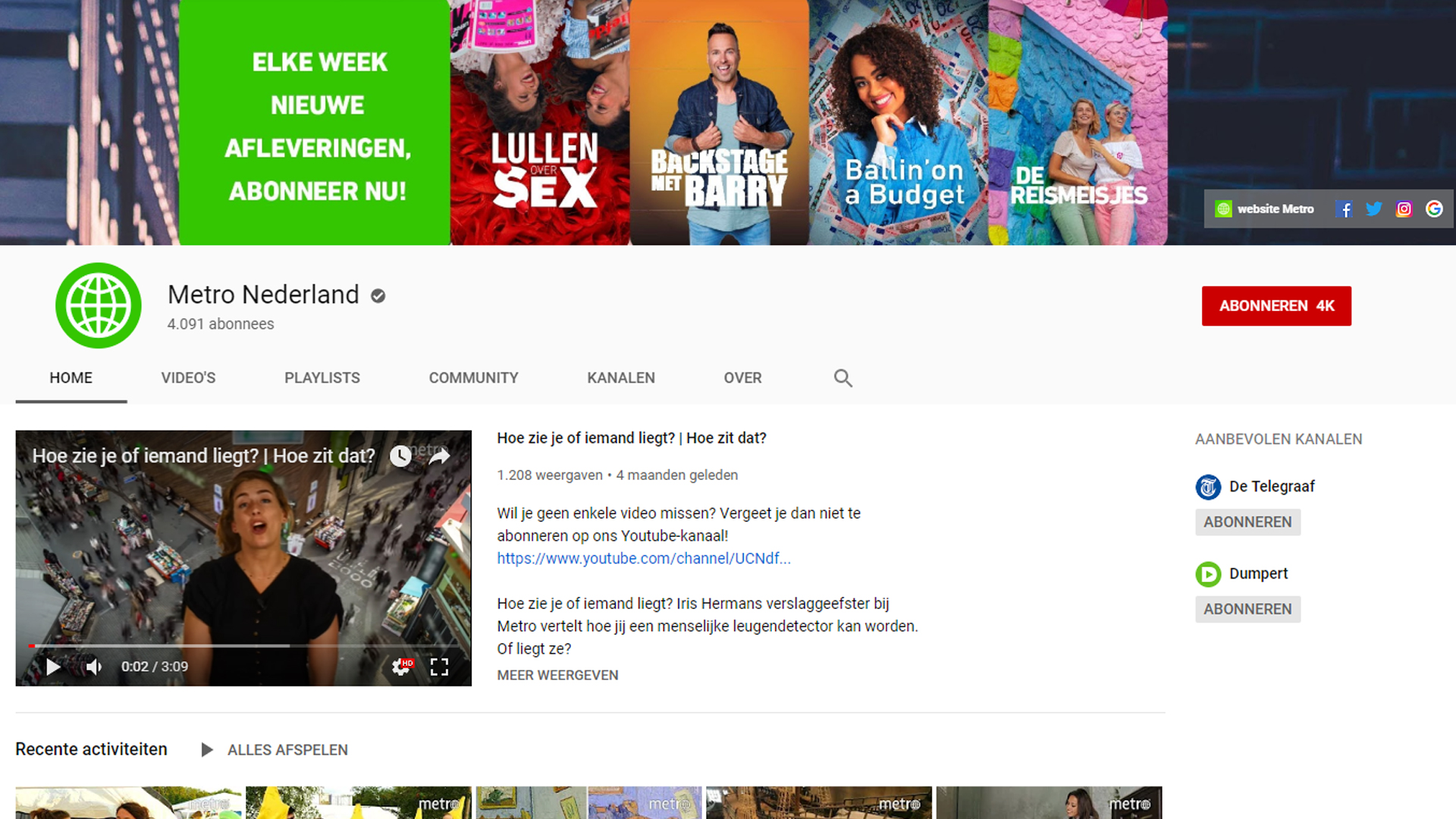Click the Lullen over Sex banner tile

[540, 122]
